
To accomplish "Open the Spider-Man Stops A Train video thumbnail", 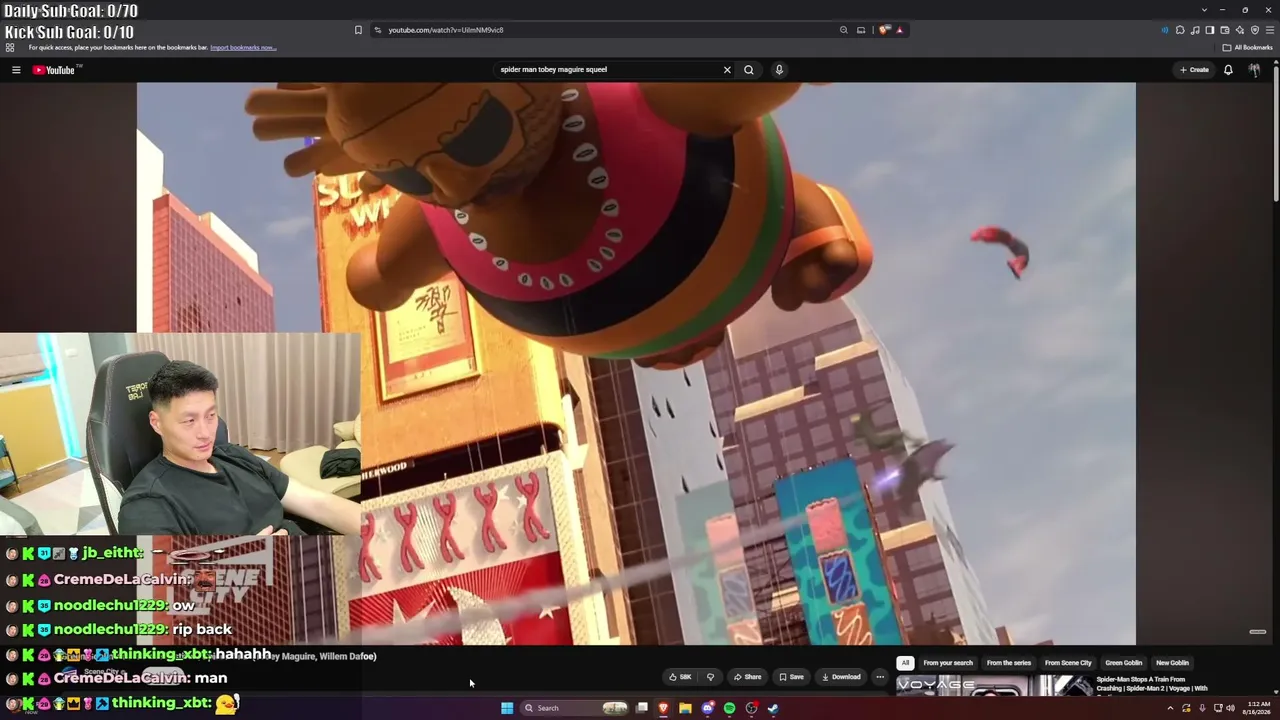I will (994, 686).
